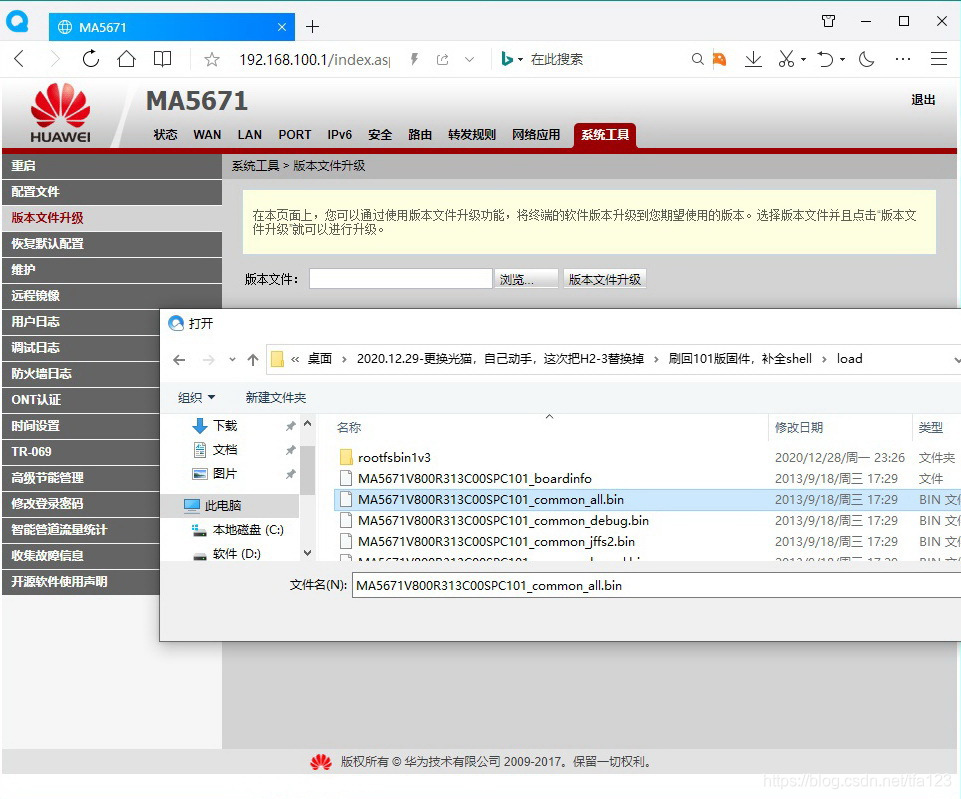Open the LAN tab
Image resolution: width=961 pixels, height=799 pixels.
tap(249, 135)
